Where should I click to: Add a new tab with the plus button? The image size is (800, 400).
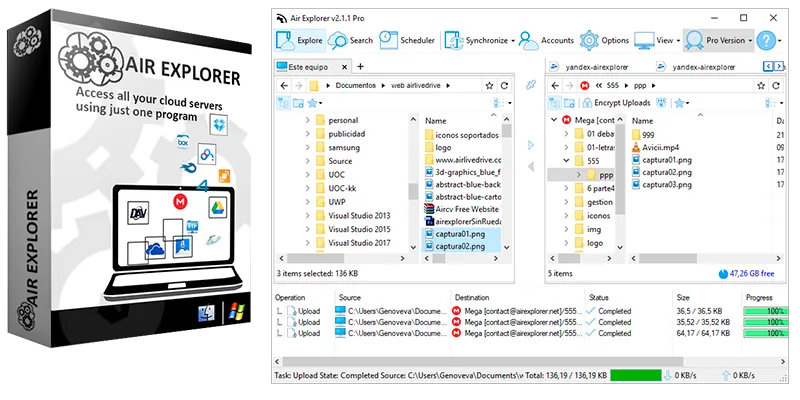click(360, 66)
